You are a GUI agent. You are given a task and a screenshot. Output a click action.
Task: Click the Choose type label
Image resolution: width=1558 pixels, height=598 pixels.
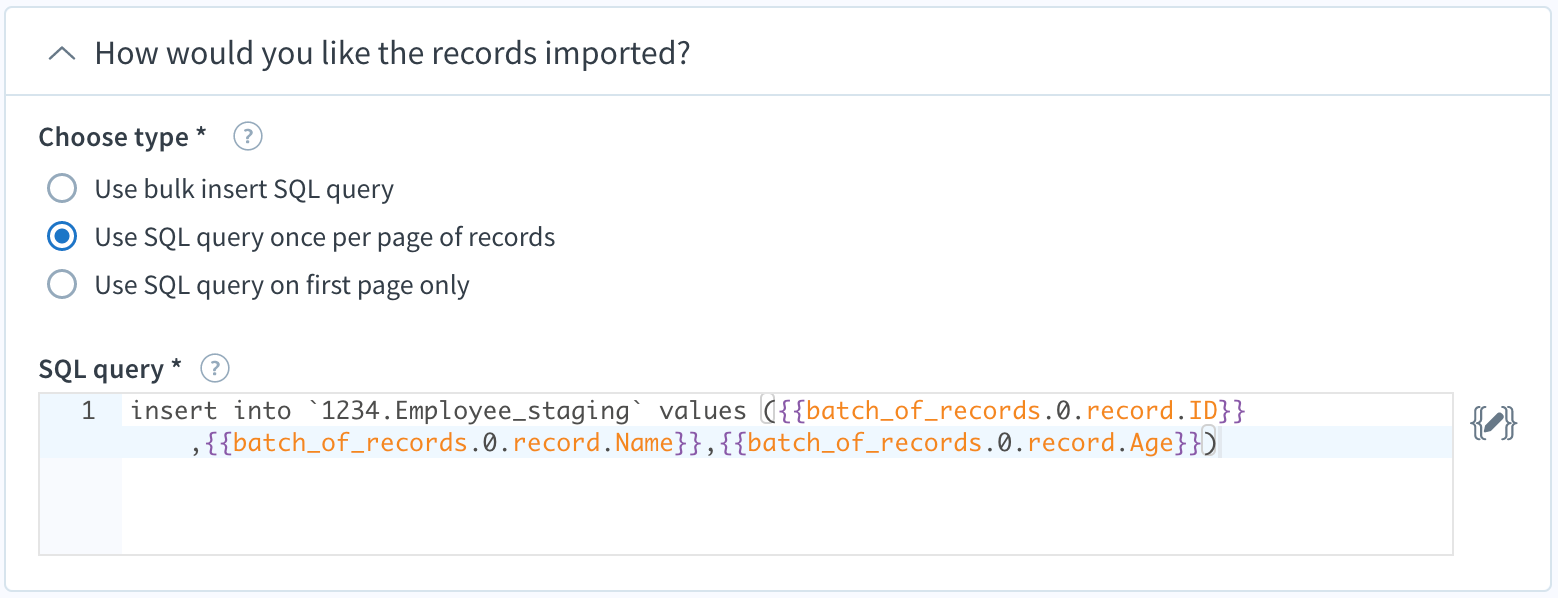113,136
